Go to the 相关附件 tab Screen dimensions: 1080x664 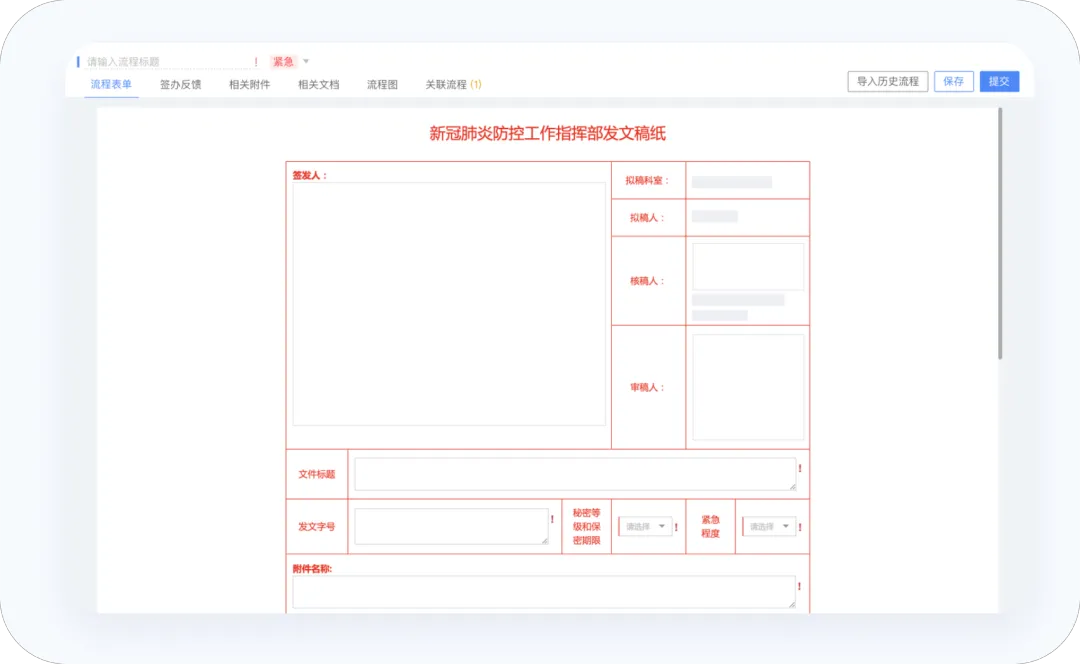(249, 85)
